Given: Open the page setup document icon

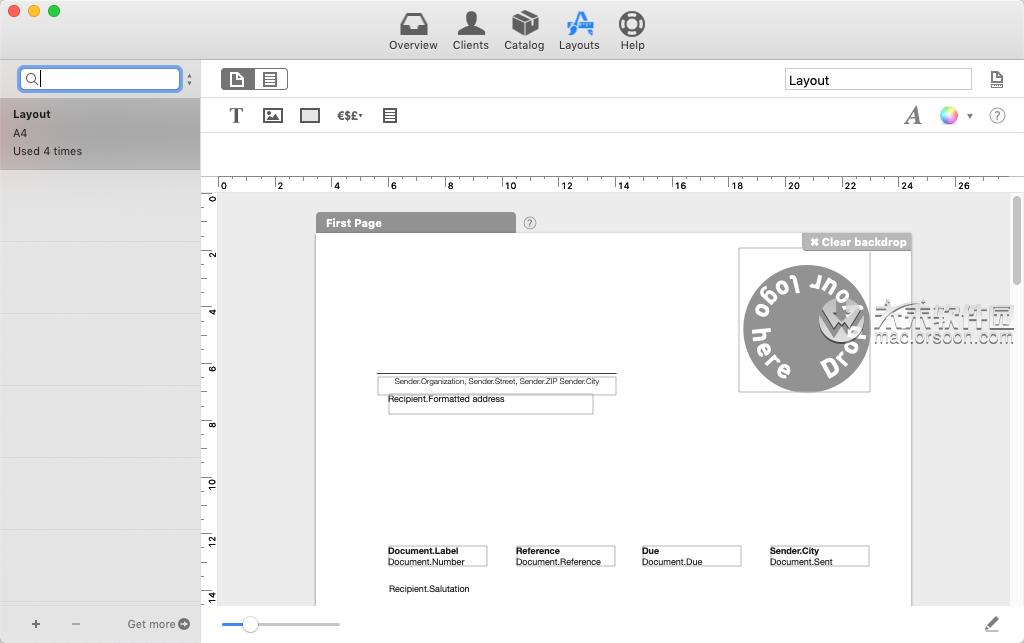Looking at the screenshot, I should click(996, 80).
